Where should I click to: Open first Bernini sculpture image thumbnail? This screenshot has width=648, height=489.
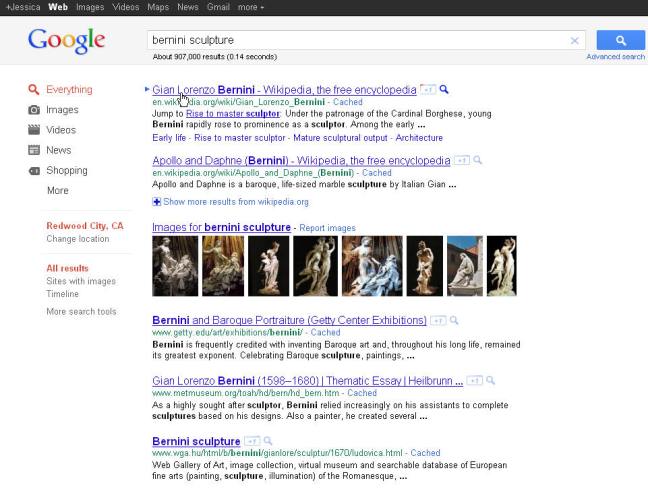click(x=174, y=266)
